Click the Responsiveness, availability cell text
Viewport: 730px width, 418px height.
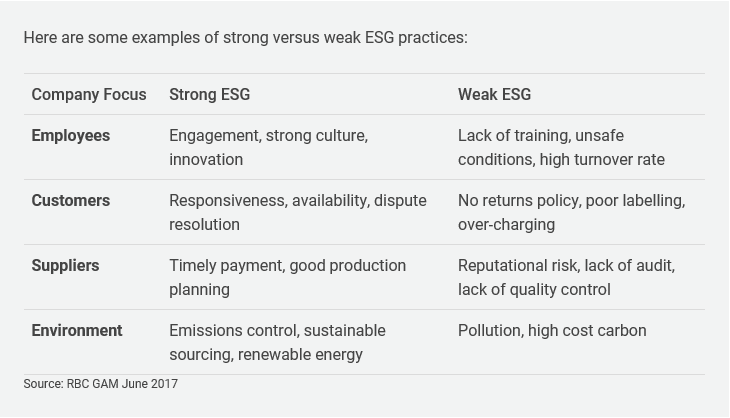point(297,201)
